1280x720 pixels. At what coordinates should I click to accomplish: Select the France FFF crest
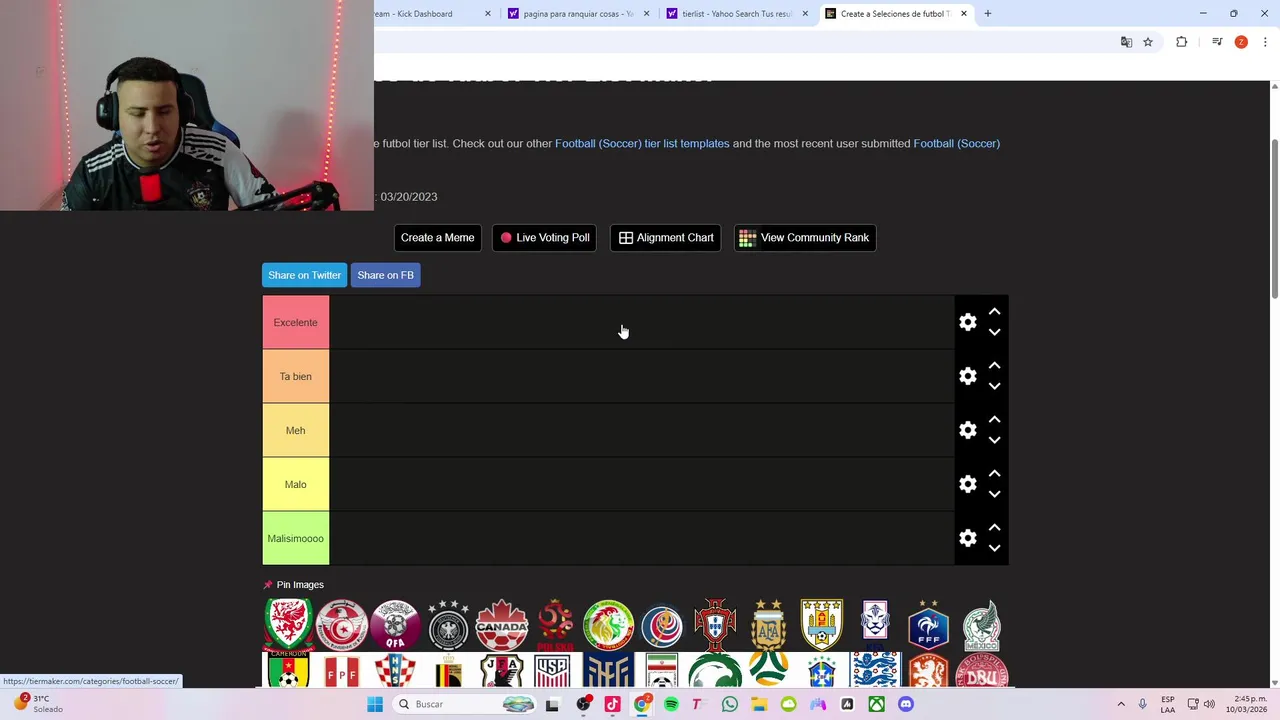pyautogui.click(x=928, y=625)
